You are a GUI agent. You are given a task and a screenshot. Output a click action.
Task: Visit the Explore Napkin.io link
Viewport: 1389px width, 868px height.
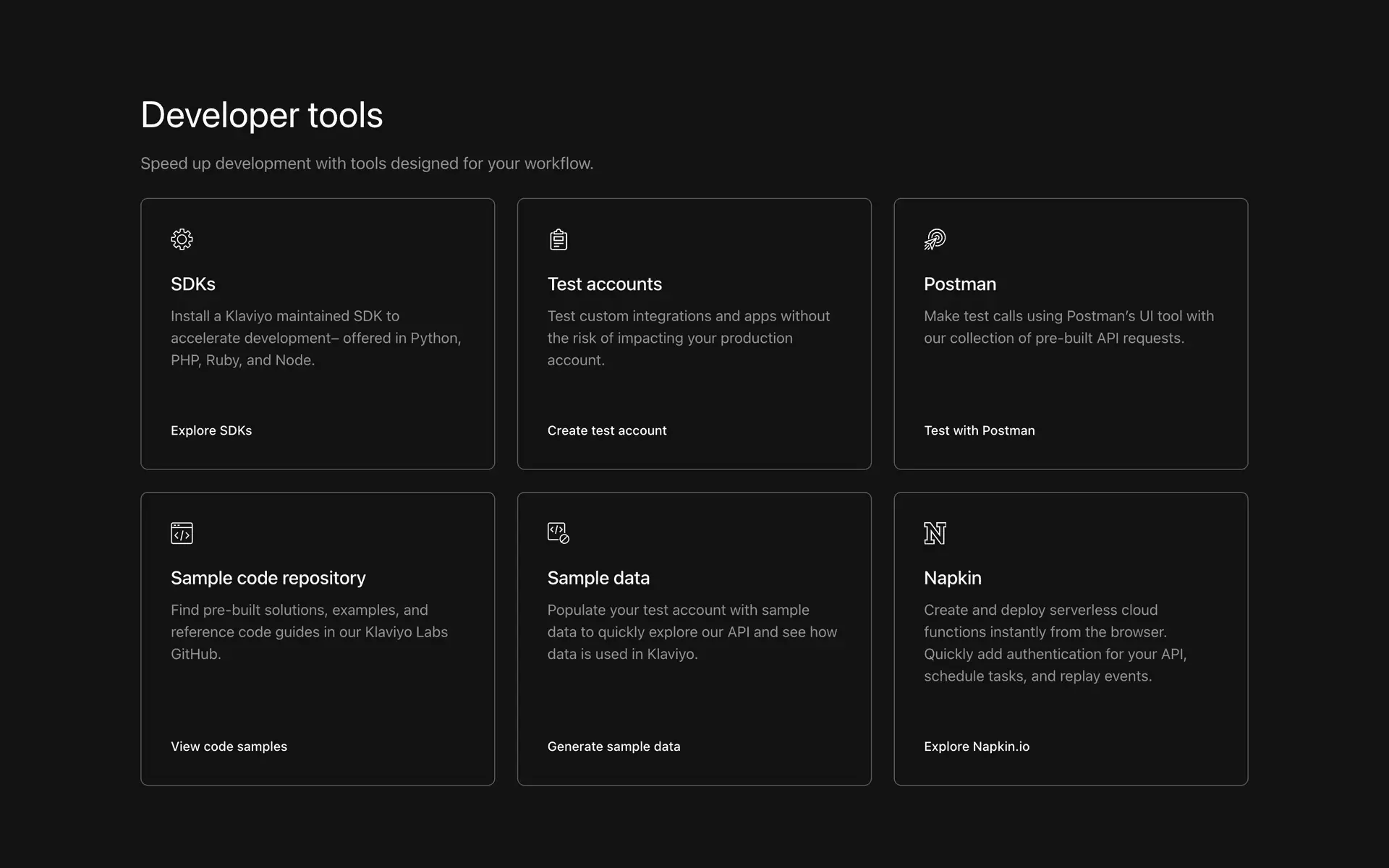coord(976,746)
